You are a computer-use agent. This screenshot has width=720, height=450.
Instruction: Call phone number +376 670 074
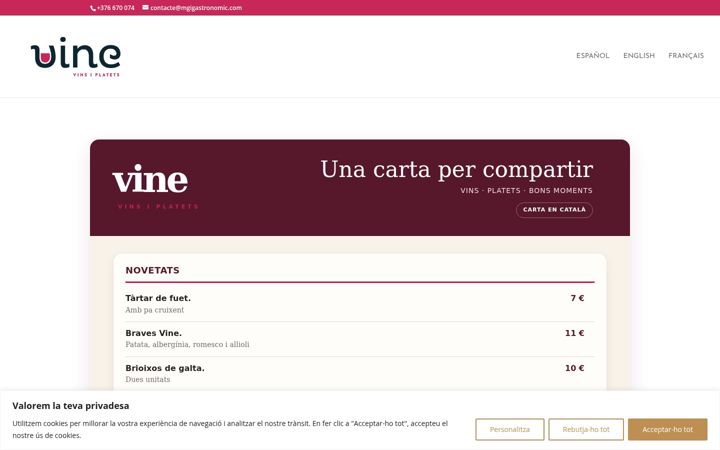(x=116, y=8)
